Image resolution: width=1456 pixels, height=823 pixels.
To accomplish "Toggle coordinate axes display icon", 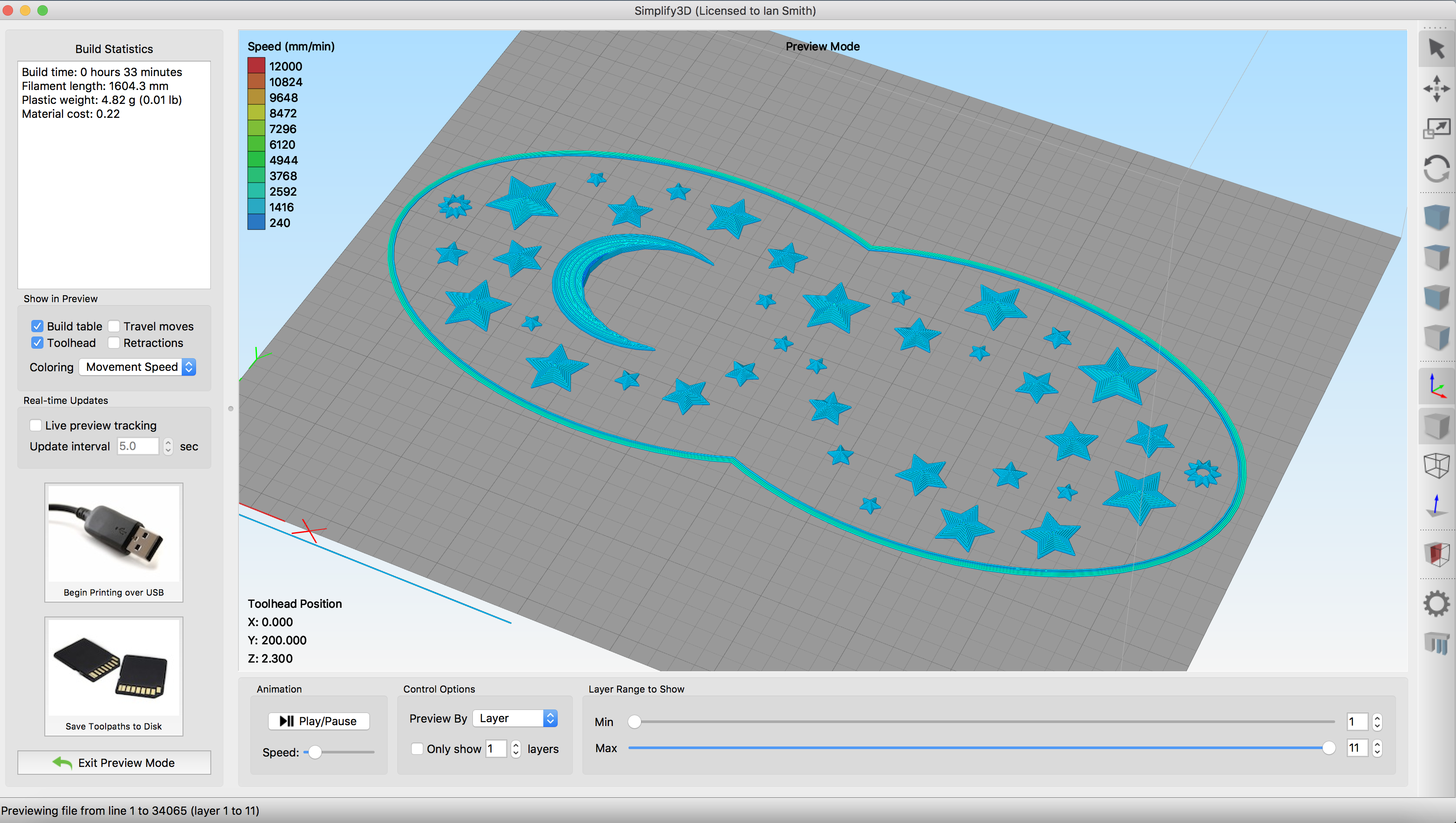I will coord(1436,386).
